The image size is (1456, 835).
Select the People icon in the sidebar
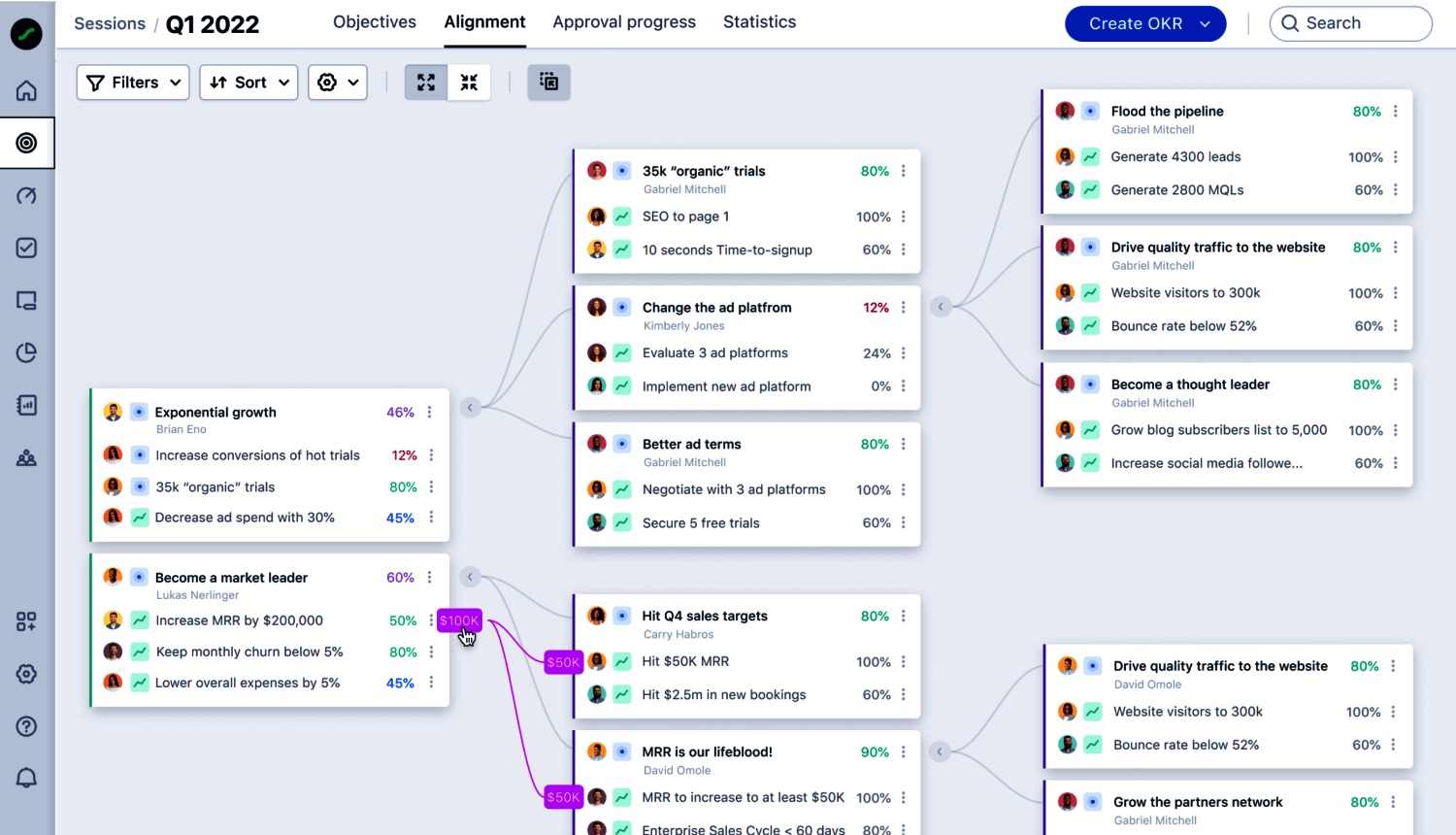pos(26,457)
